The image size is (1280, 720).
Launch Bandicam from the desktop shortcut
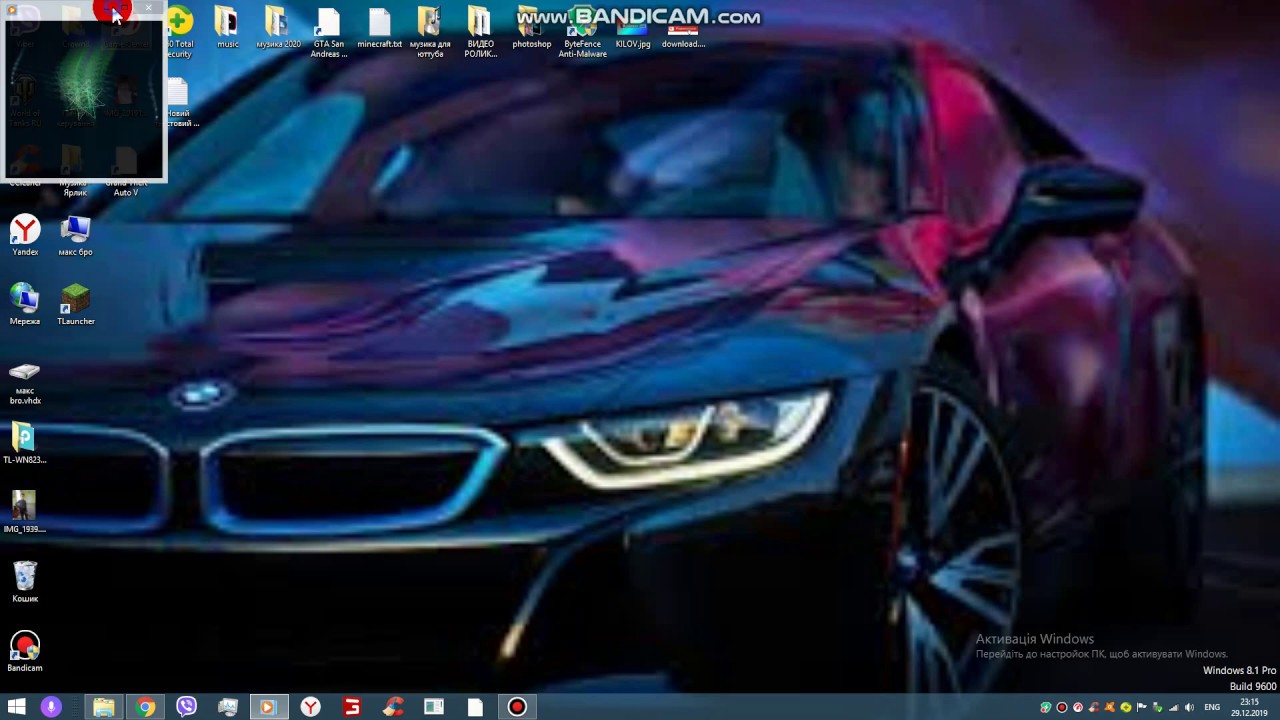coord(25,651)
